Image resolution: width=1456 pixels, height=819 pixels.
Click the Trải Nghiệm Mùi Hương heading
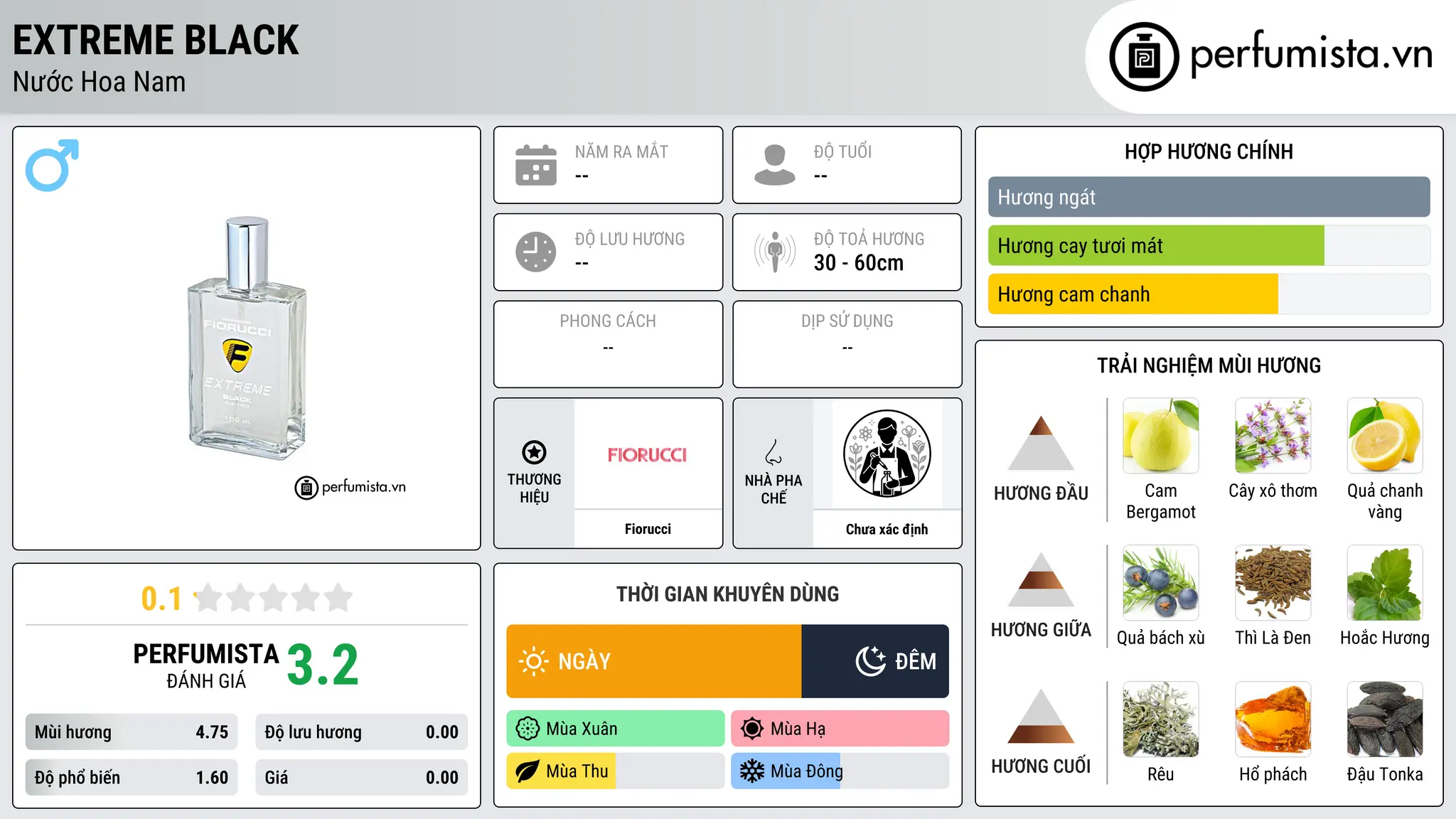coord(1209,365)
